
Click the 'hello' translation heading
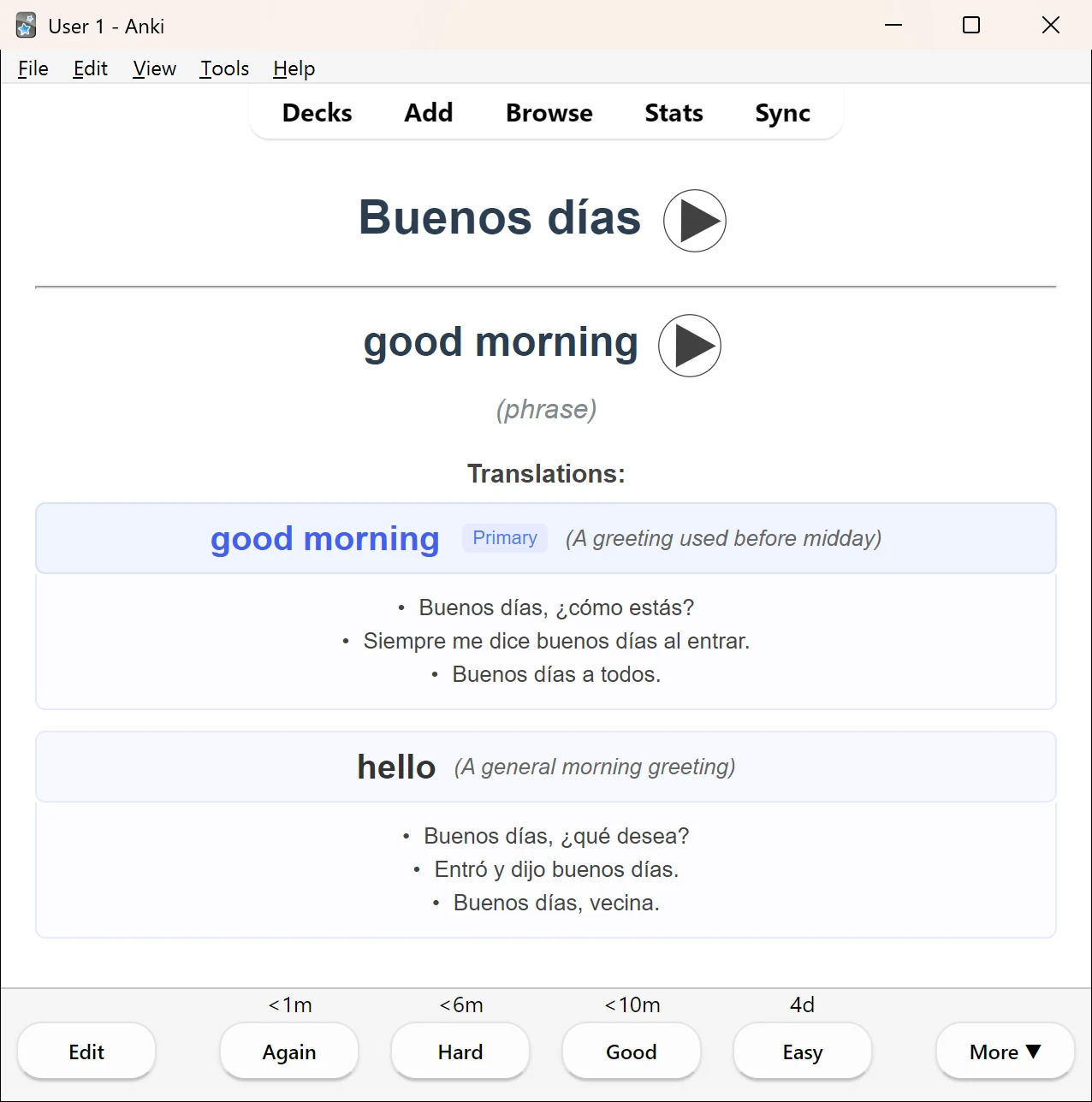coord(396,767)
